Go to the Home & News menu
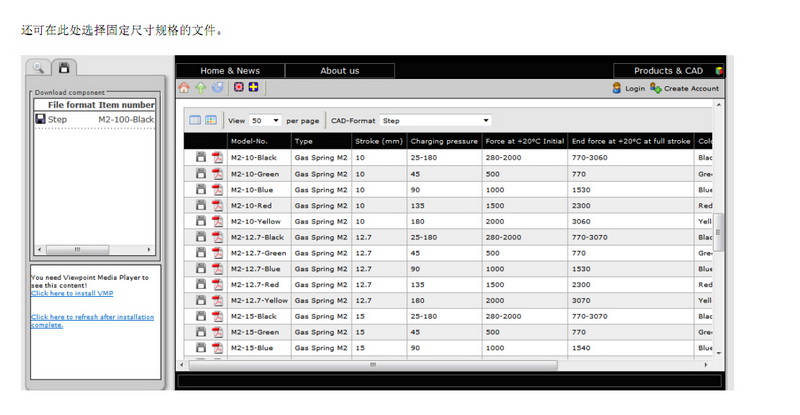The height and width of the screenshot is (415, 800). tap(230, 71)
